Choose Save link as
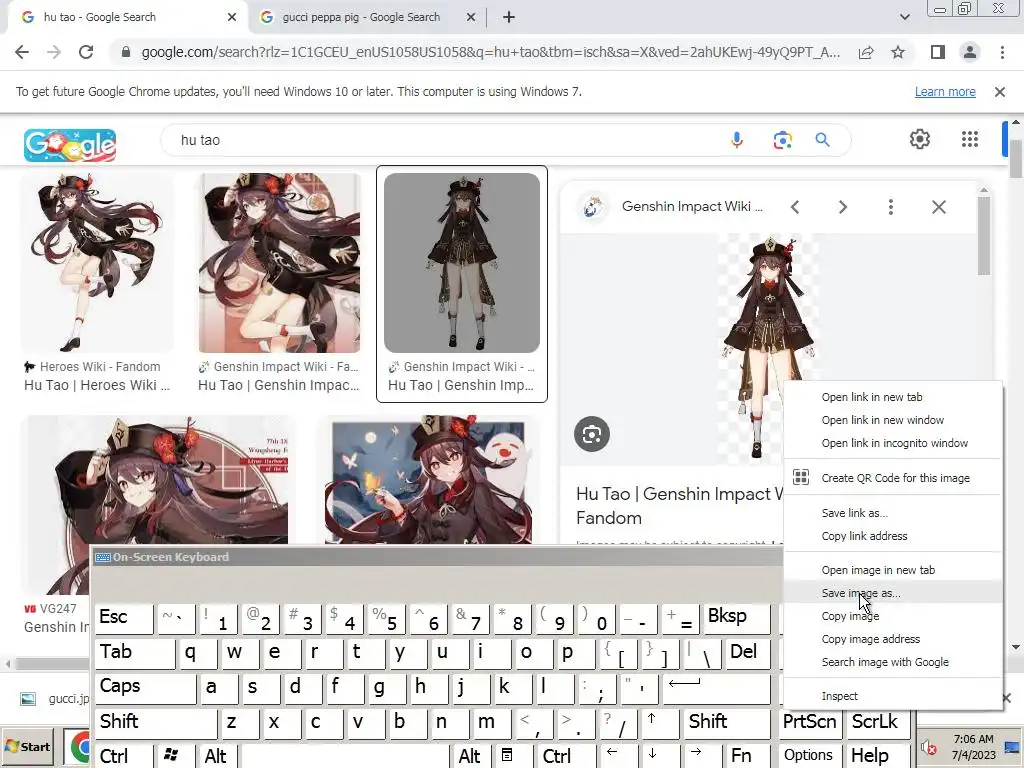 pyautogui.click(x=854, y=513)
